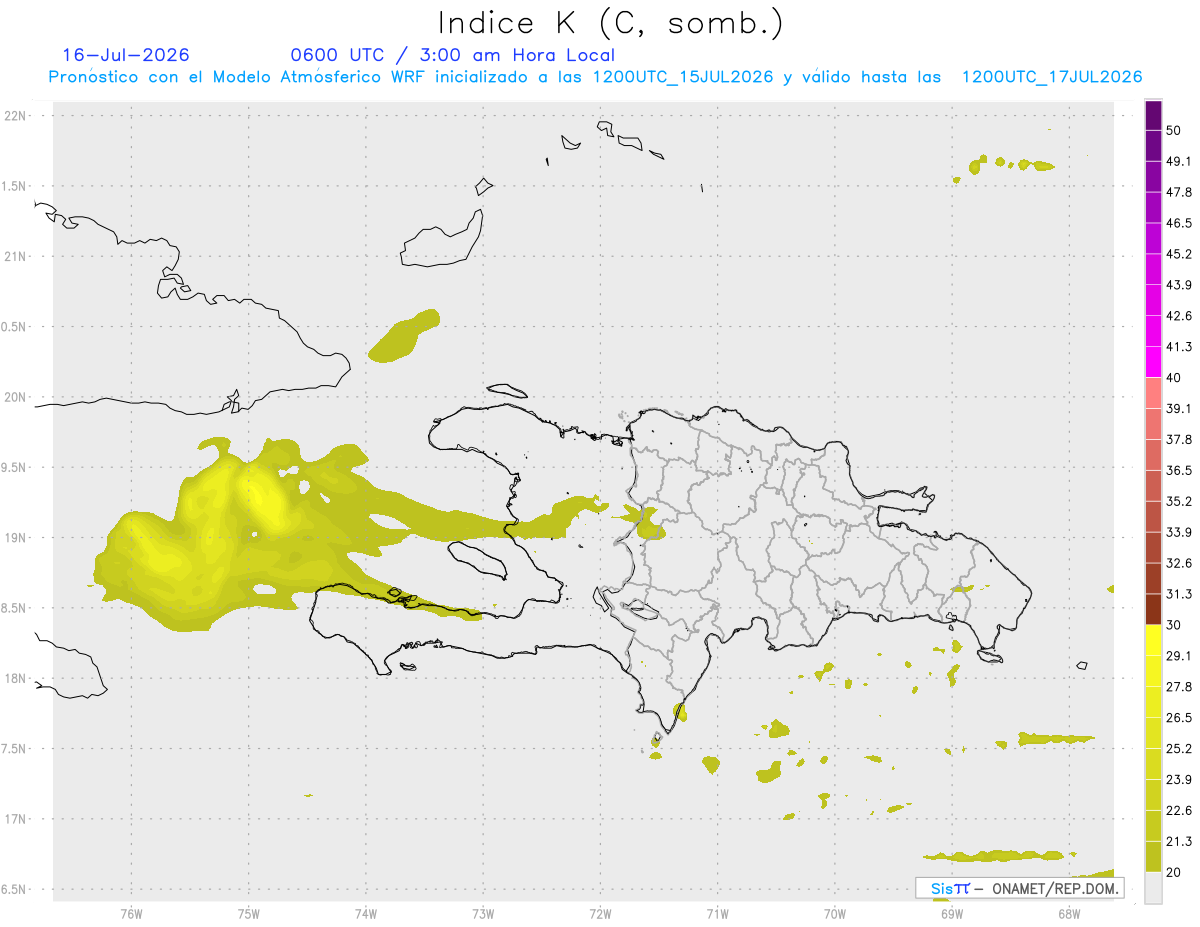Viewport: 1200px width, 927px height.
Task: Click the '18N' latitude label
Action: click(14, 678)
